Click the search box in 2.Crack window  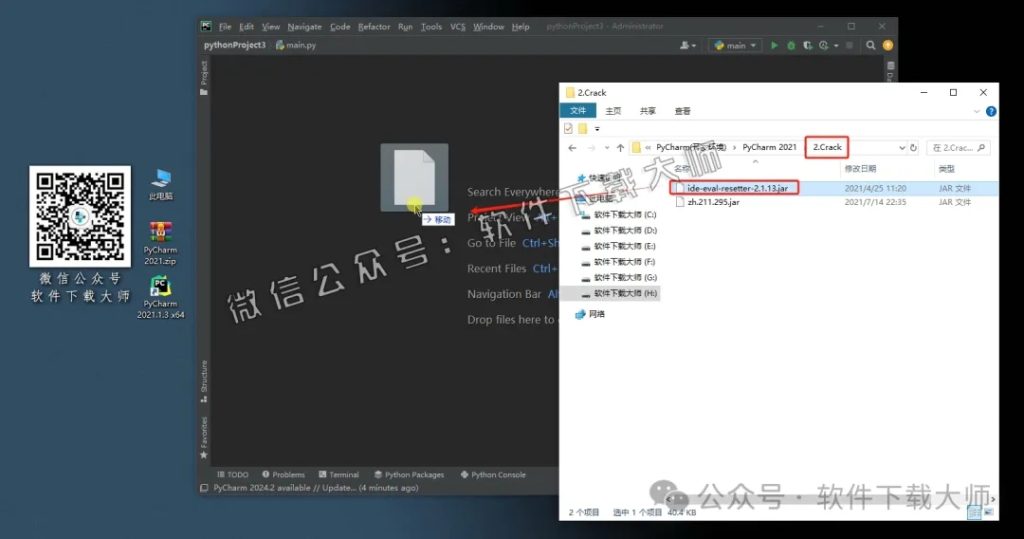pos(958,148)
